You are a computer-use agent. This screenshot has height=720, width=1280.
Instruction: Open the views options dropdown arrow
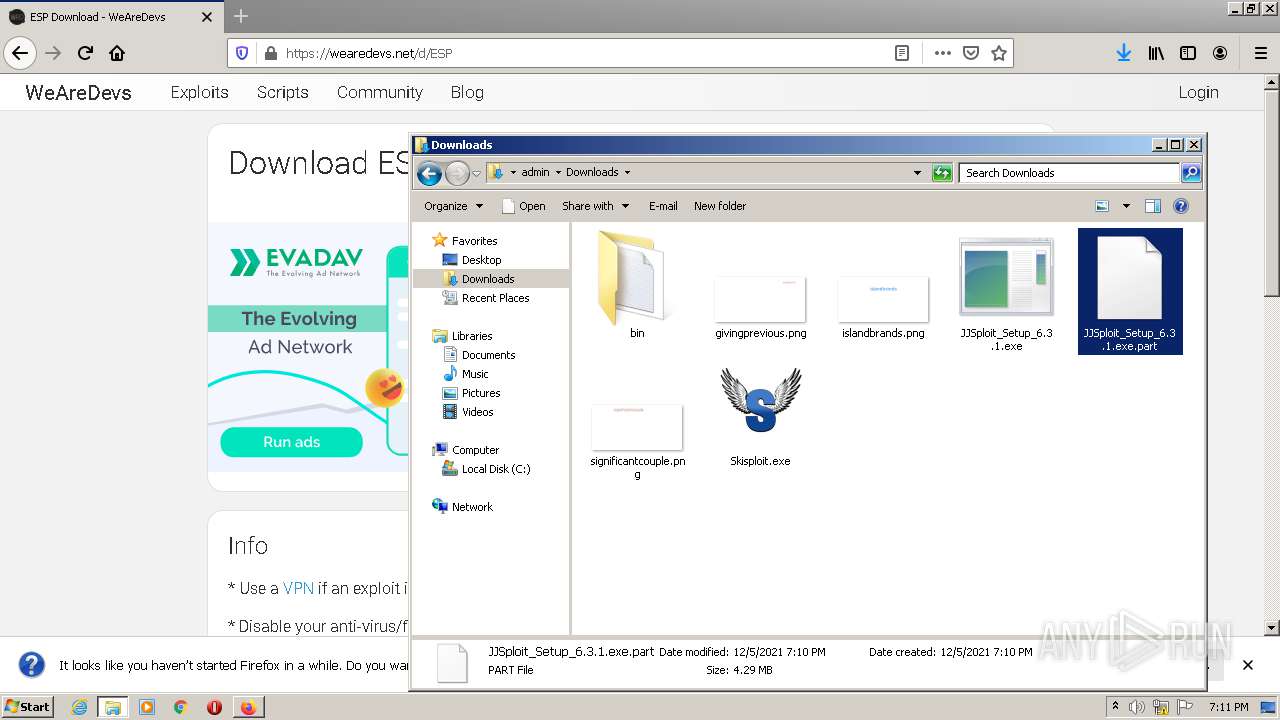click(1126, 206)
